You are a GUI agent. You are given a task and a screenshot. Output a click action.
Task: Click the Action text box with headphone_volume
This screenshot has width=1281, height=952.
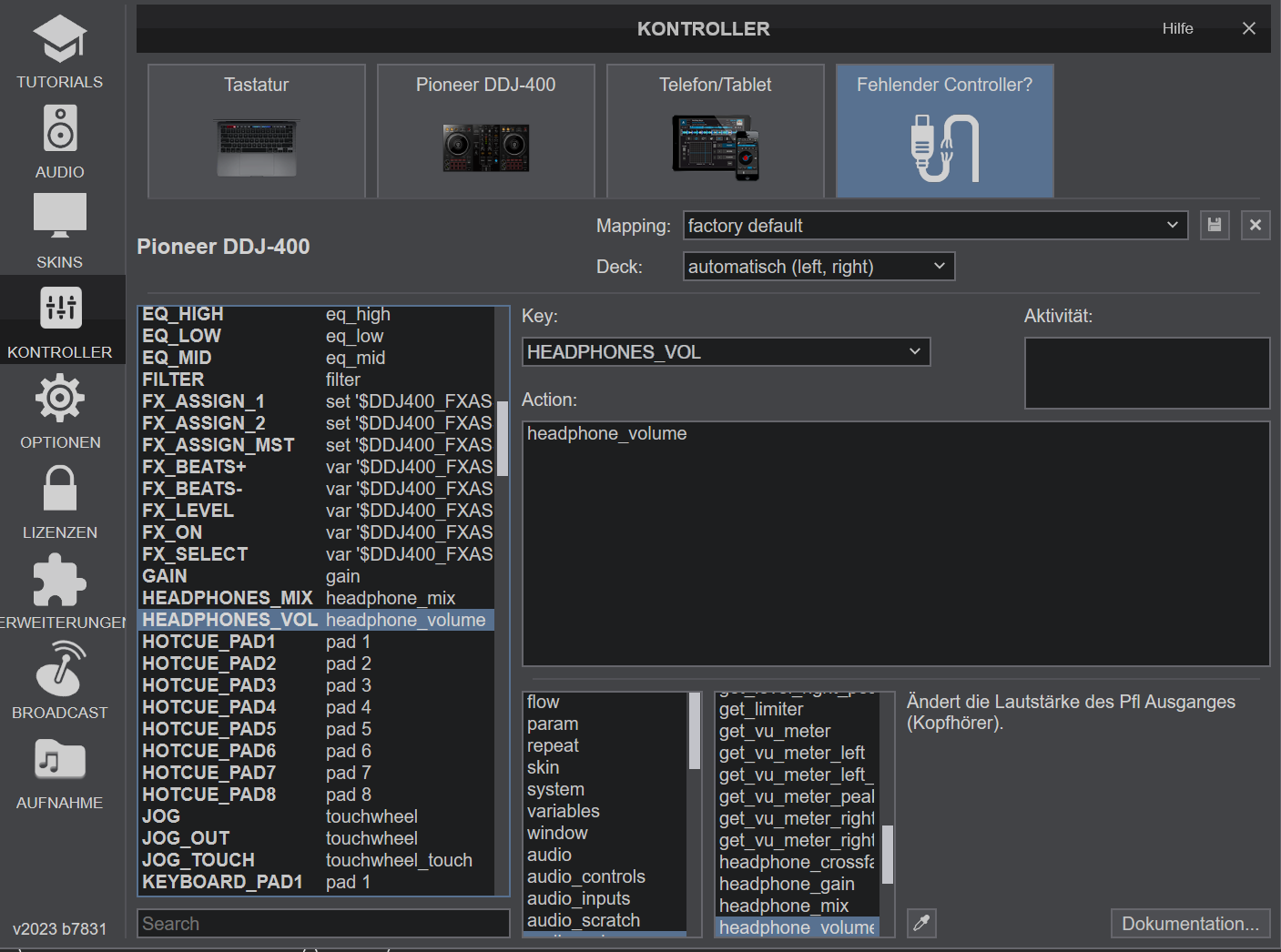896,543
